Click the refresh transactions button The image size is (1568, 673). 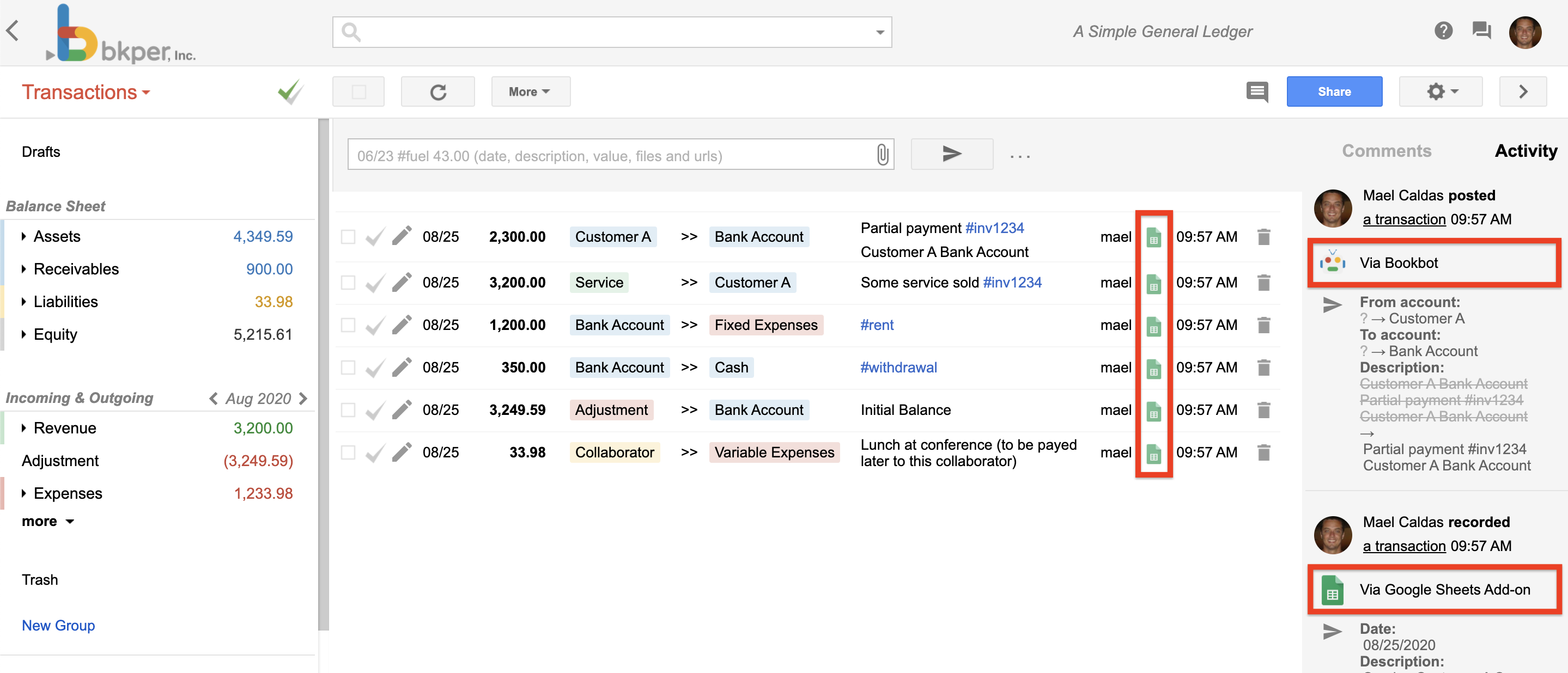(437, 92)
